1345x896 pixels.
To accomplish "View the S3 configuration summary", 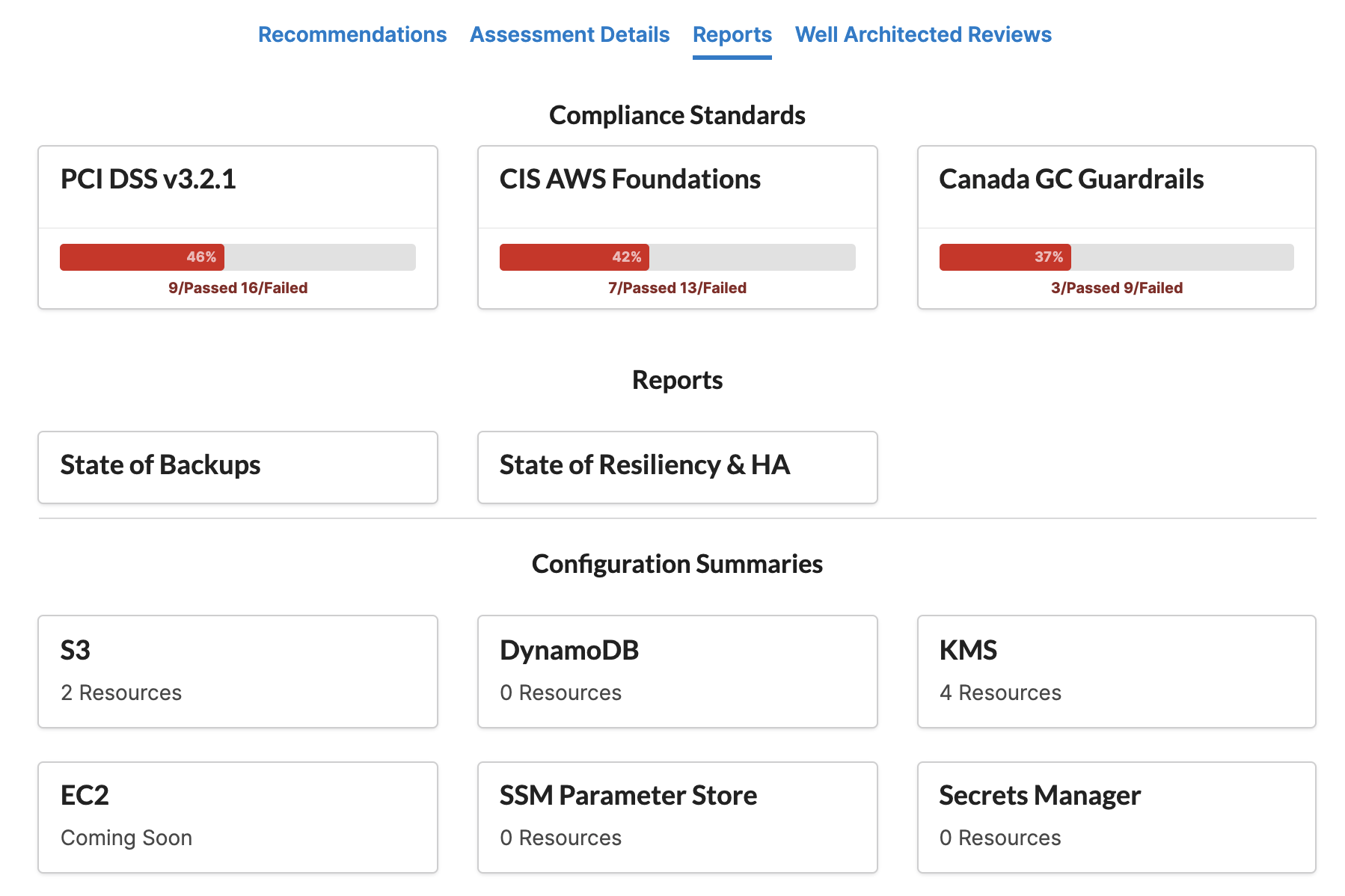I will click(237, 669).
